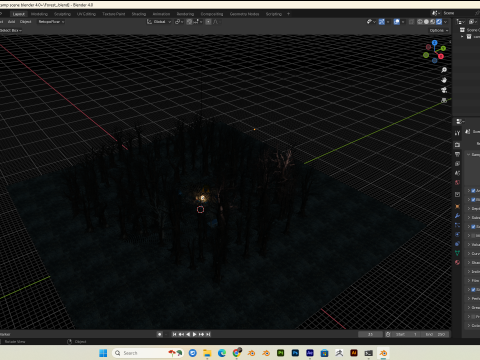The height and width of the screenshot is (360, 480).
Task: Select rendered viewport shading
Action: point(439,22)
